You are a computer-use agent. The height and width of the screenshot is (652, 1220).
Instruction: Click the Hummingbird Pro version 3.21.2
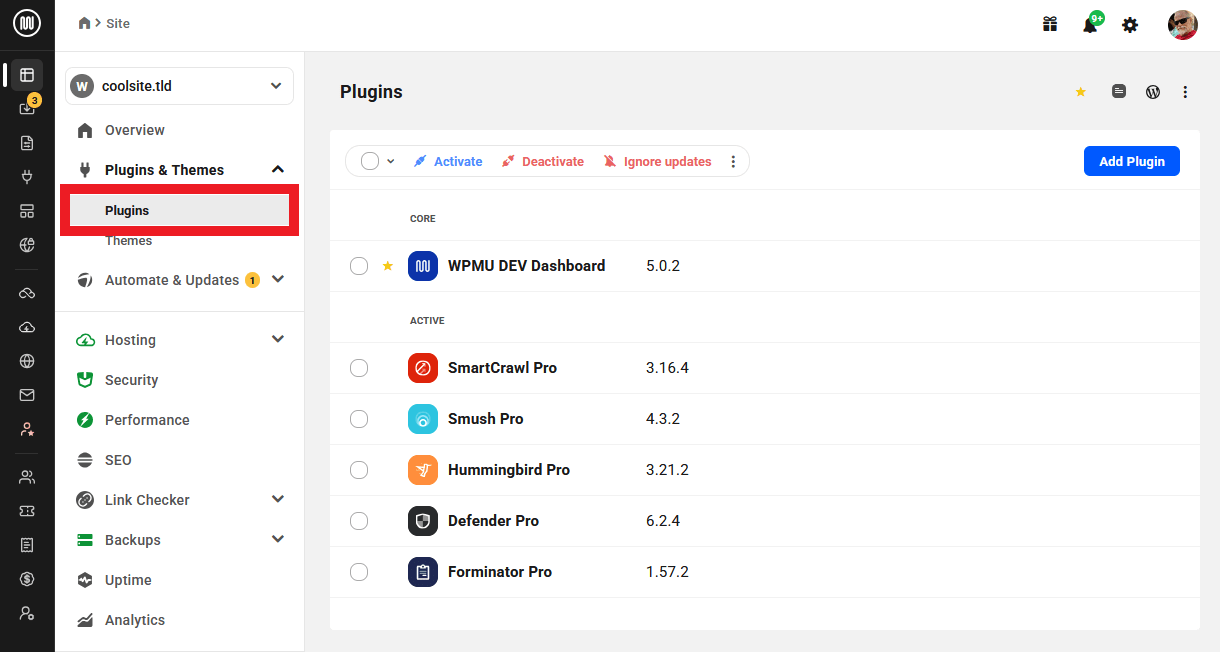667,470
